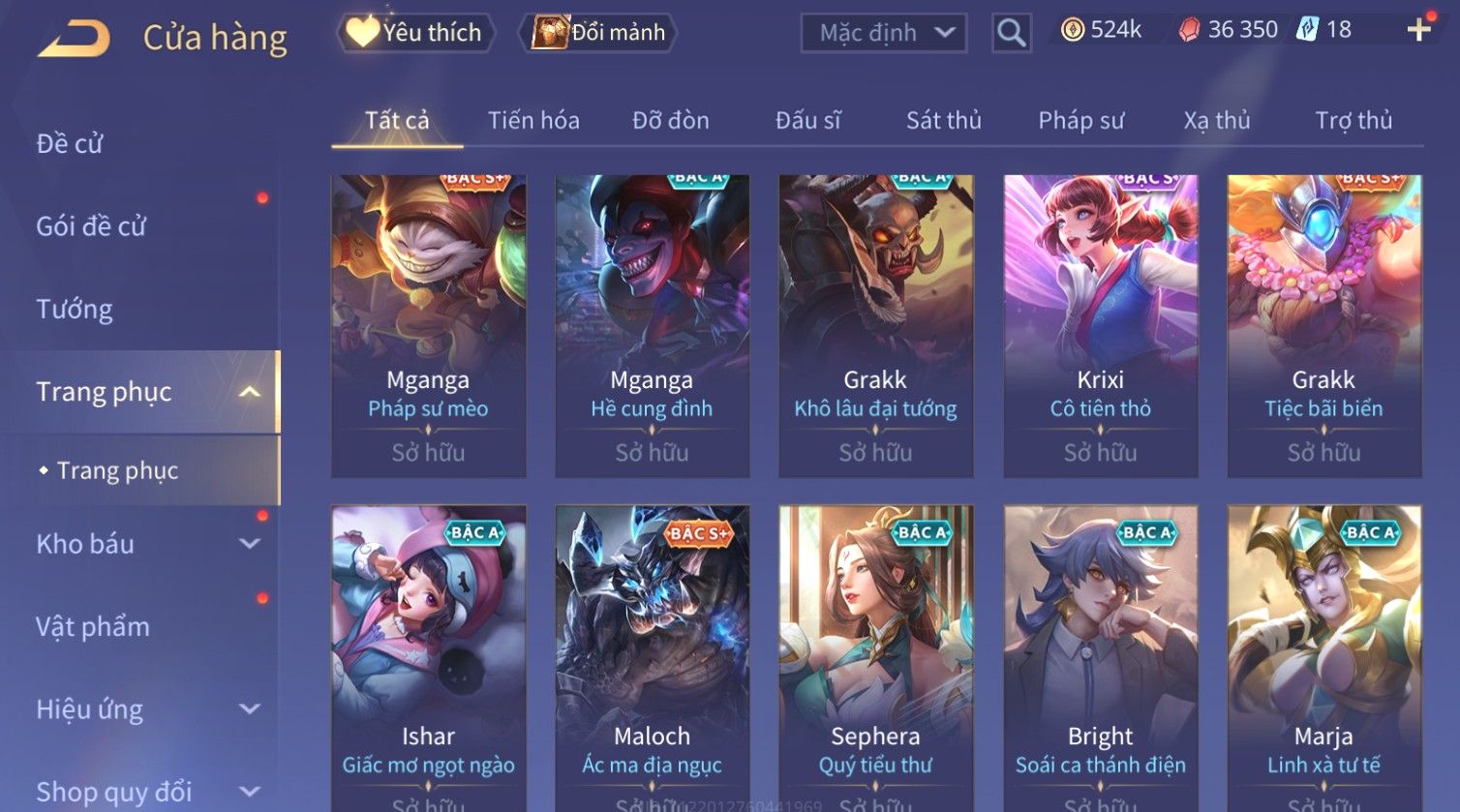Screen dimensions: 1460x812
Task: Select Krixi Cô tiên thỏ skin card
Action: [x=1100, y=326]
